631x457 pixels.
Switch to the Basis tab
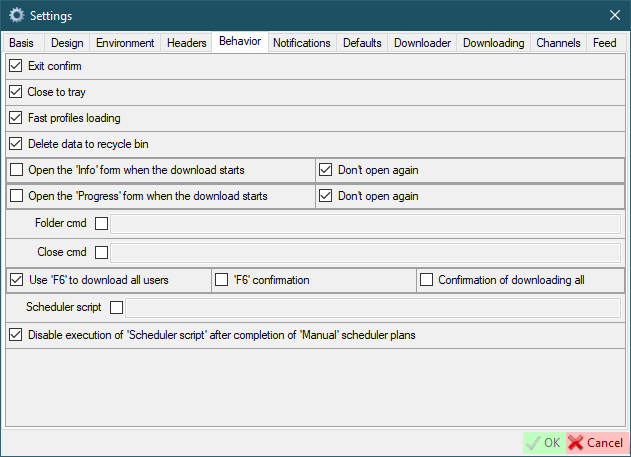coord(22,43)
